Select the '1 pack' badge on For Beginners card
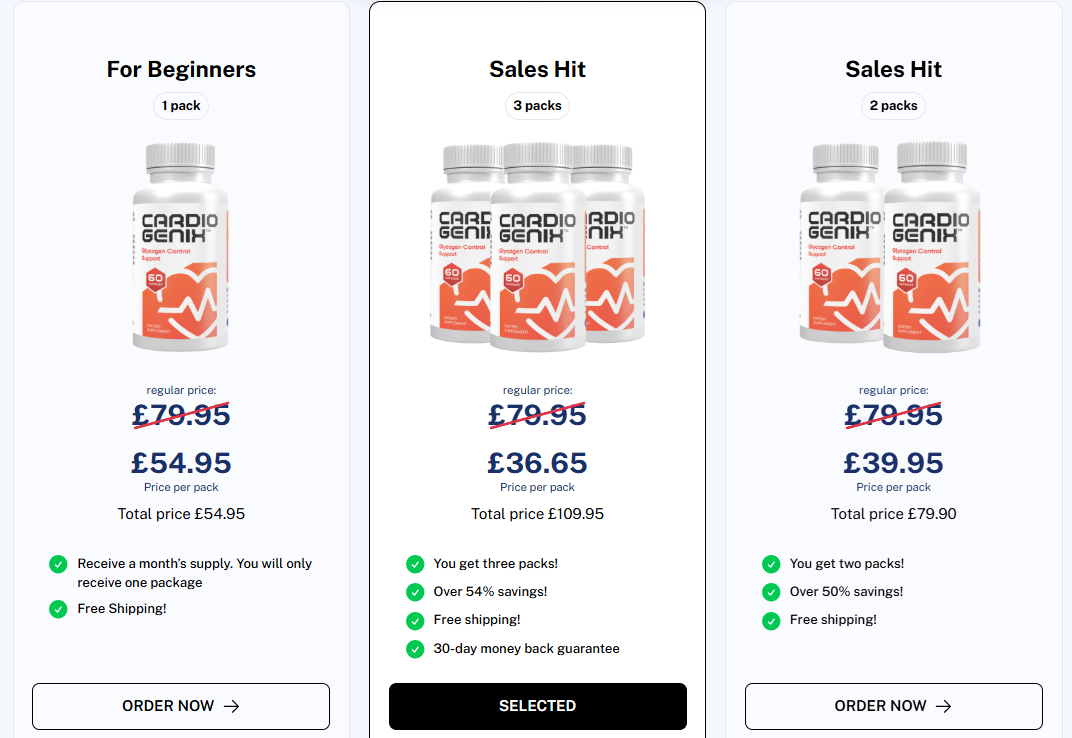This screenshot has height=738, width=1072. click(x=180, y=105)
